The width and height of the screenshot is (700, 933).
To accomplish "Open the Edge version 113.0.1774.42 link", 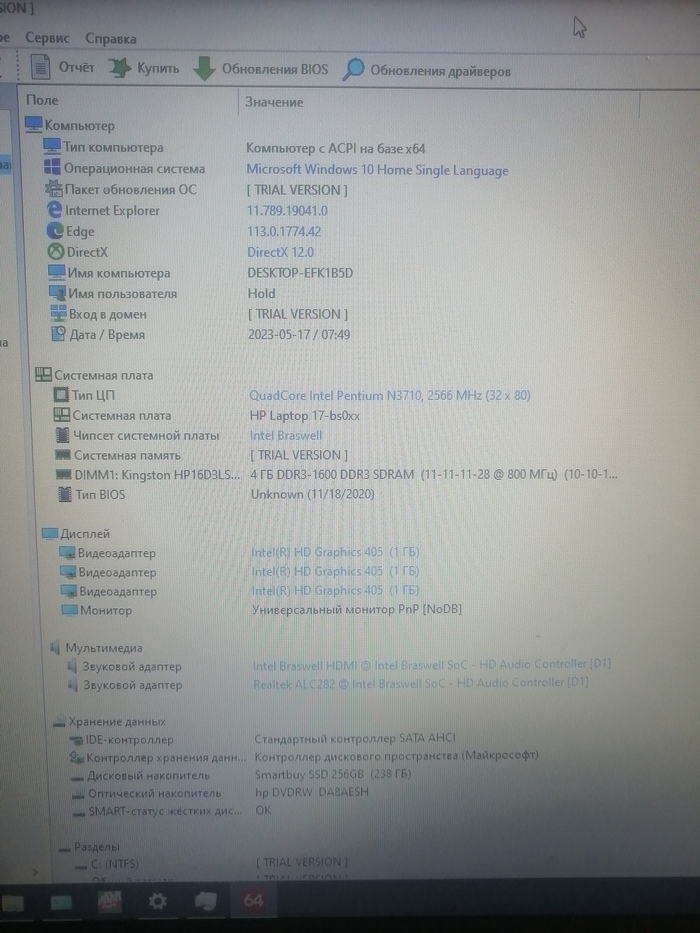I will point(284,231).
